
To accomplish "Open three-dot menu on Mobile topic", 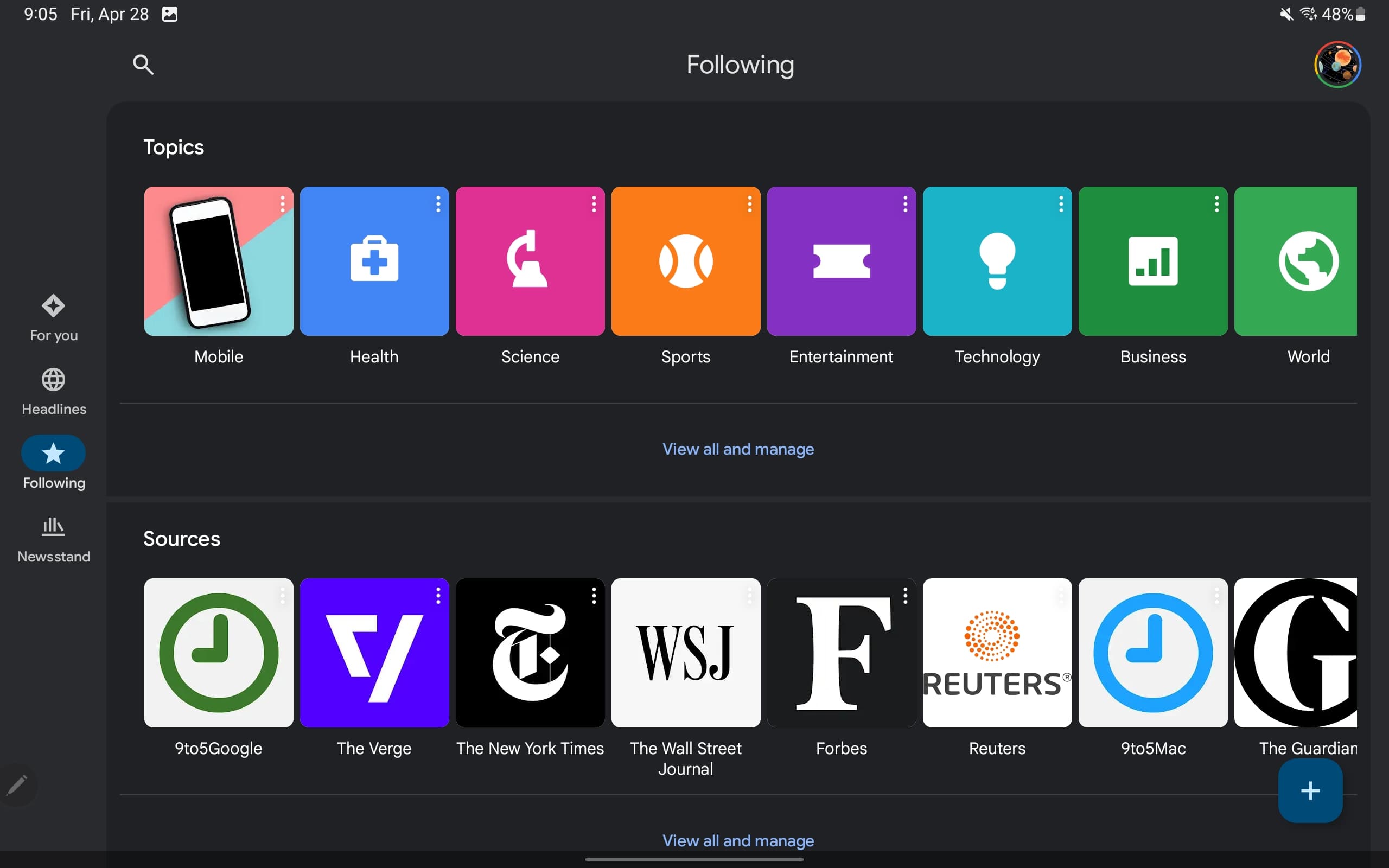I will pyautogui.click(x=282, y=204).
